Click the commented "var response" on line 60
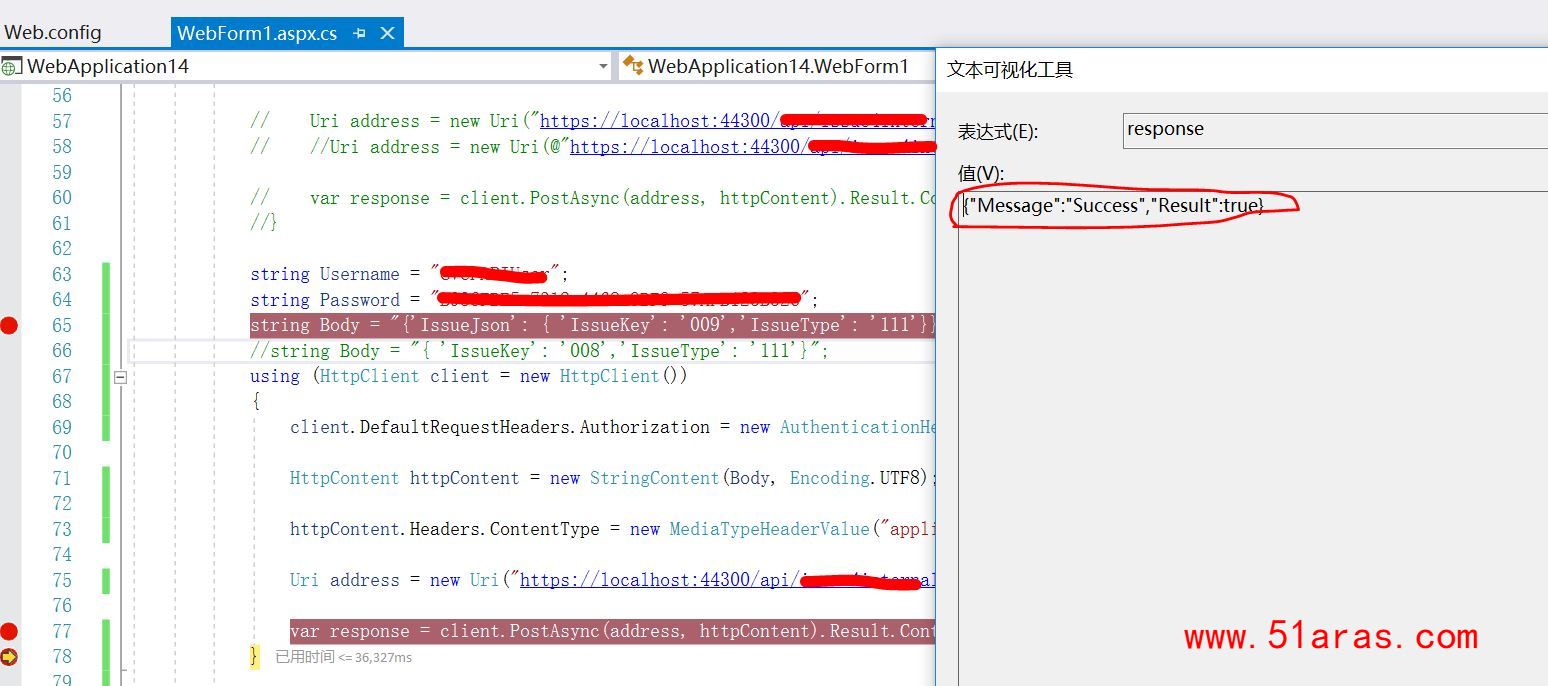 tap(370, 198)
